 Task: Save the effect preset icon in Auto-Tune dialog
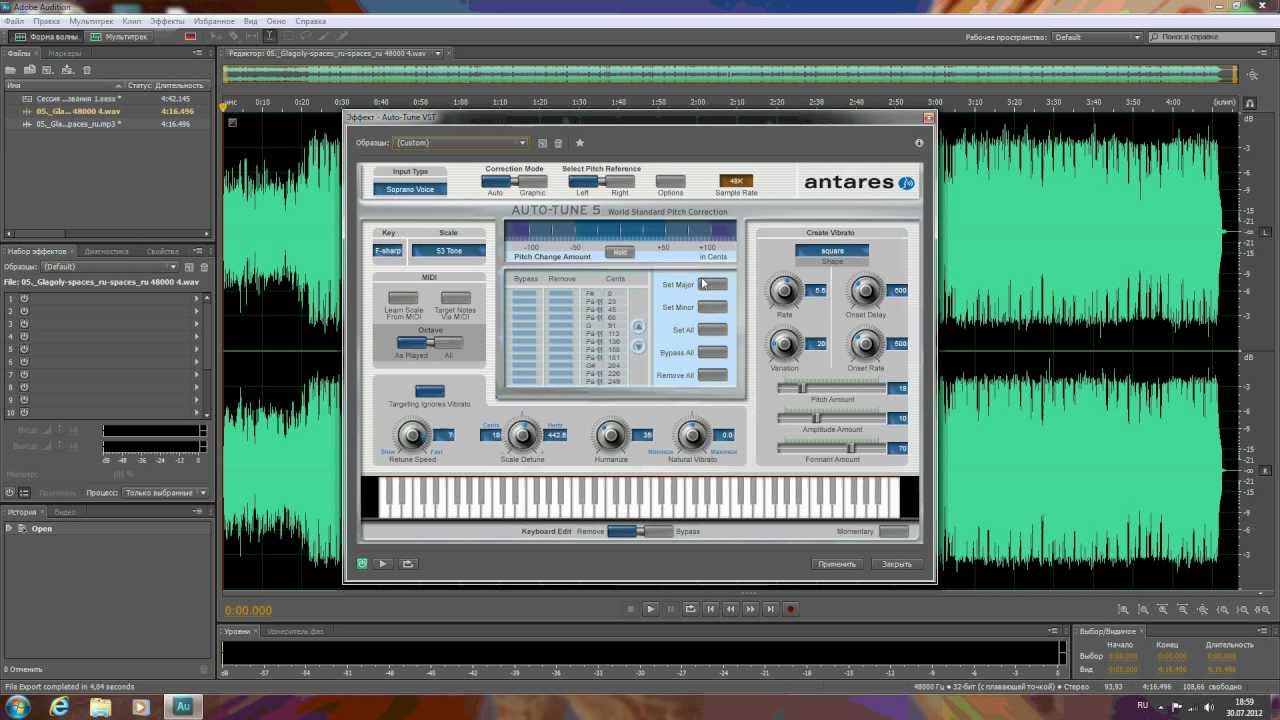[542, 143]
